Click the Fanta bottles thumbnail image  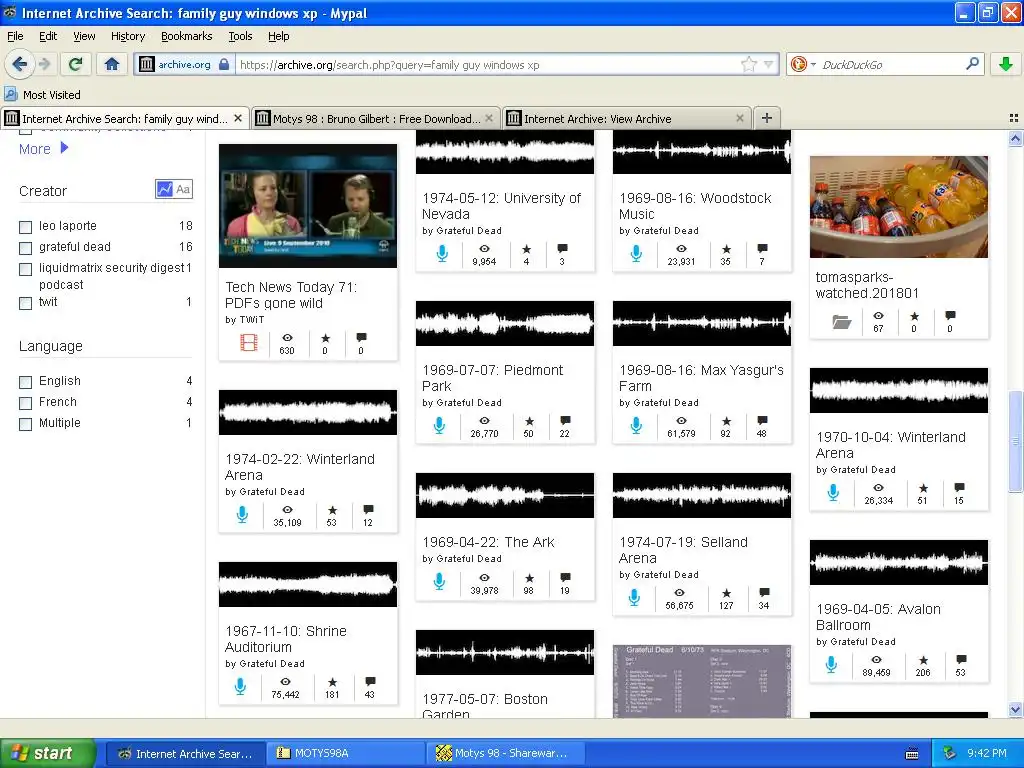(899, 206)
